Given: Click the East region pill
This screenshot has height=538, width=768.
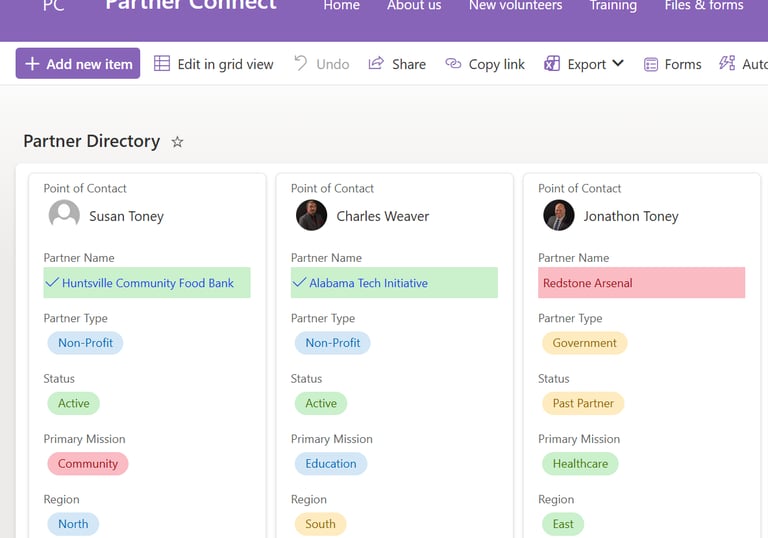Looking at the screenshot, I should pos(563,524).
